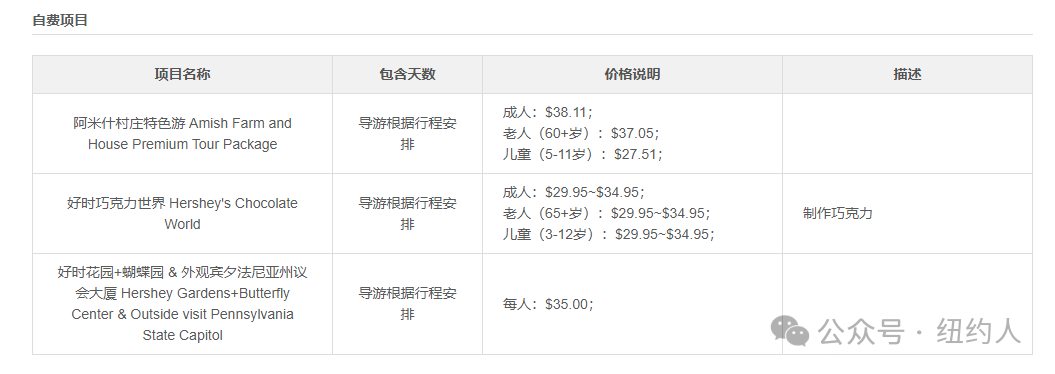Select the 包含天数 column header
Image resolution: width=1055 pixels, height=374 pixels.
click(x=407, y=74)
